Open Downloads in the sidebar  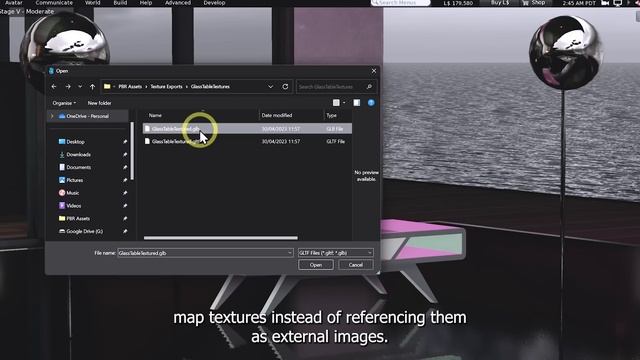[x=75, y=154]
